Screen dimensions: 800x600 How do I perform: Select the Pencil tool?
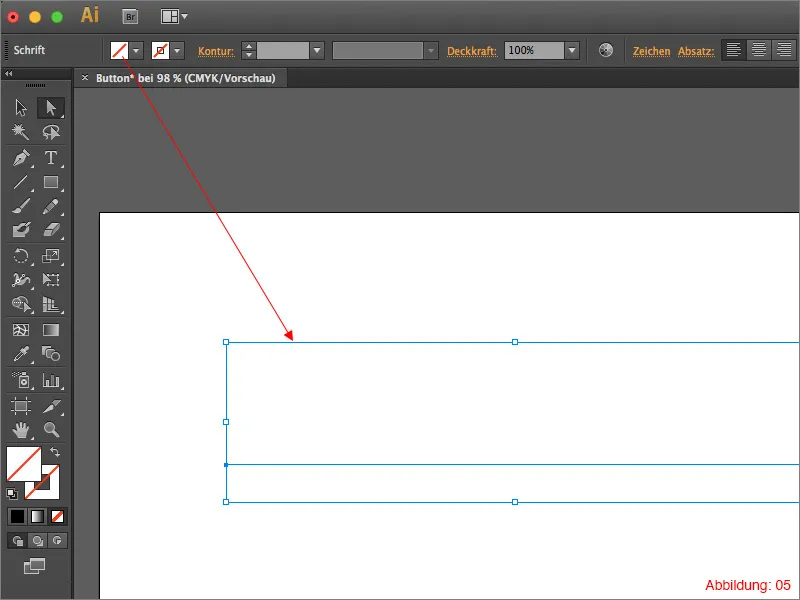tap(51, 206)
